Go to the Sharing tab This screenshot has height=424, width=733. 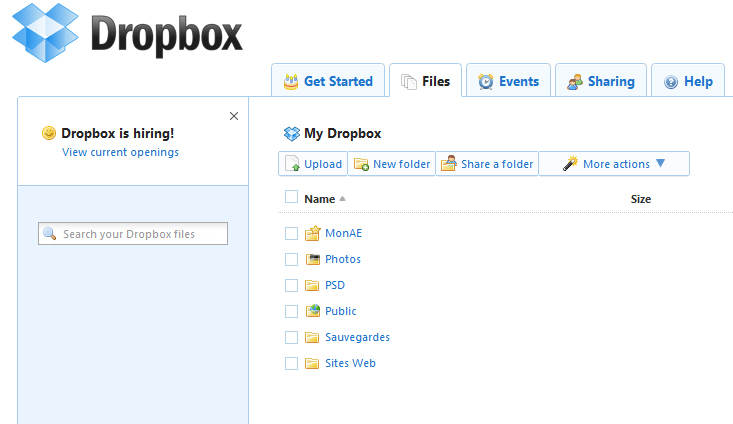(x=601, y=80)
